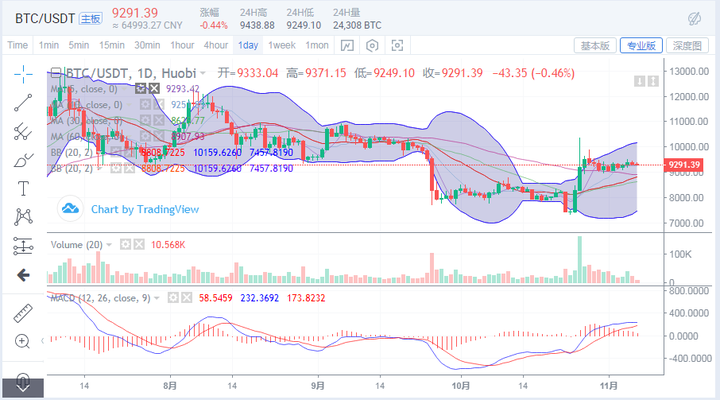
Task: Collapse the chart legend box
Action: point(56,73)
